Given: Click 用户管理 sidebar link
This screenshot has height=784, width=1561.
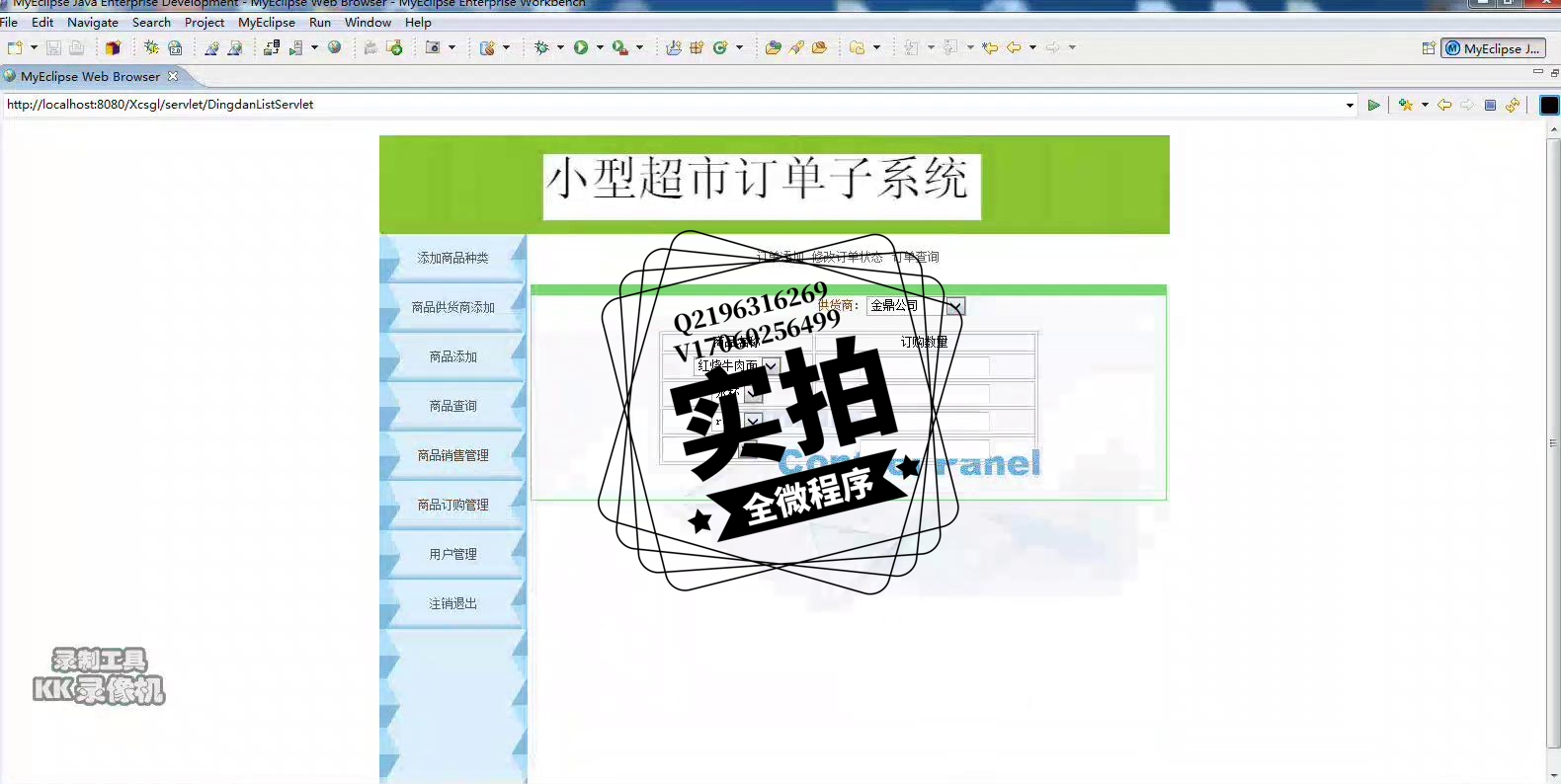Looking at the screenshot, I should tap(452, 554).
